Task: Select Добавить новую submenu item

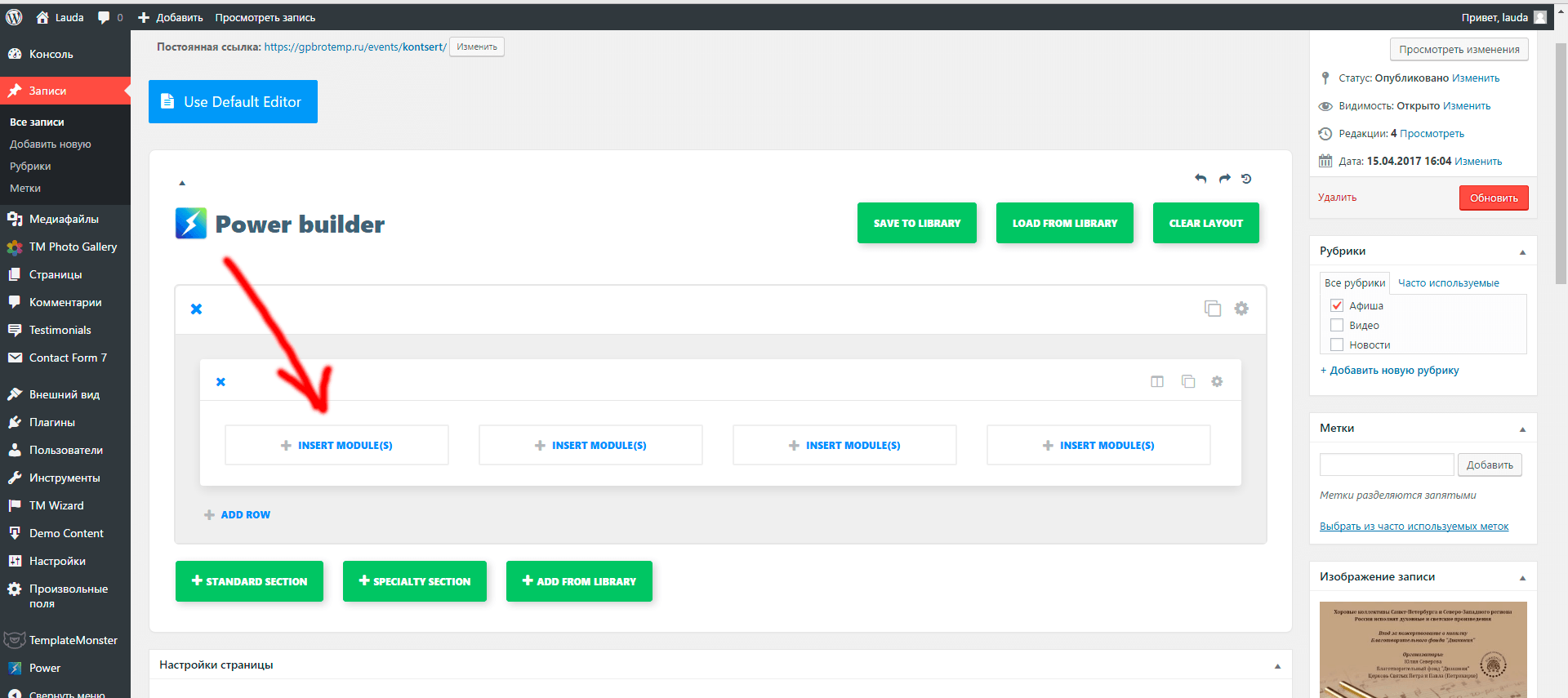Action: [50, 144]
